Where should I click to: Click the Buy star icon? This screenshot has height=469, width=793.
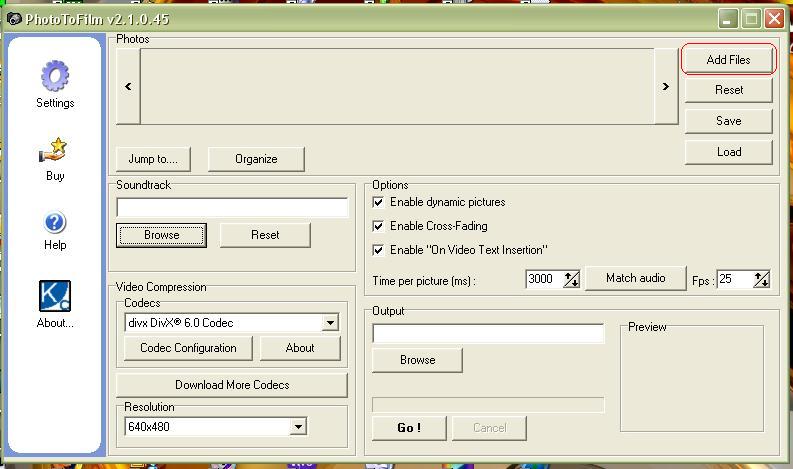(54, 151)
